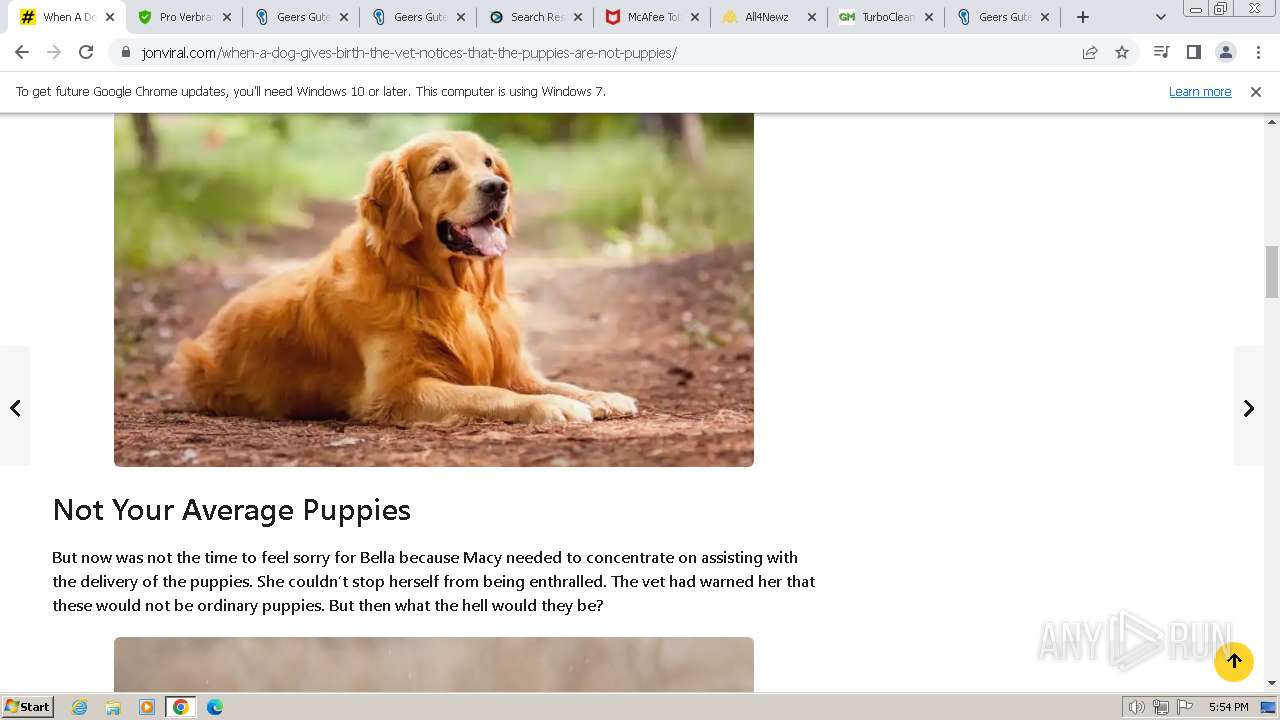
Task: Close the "When A Do" tab
Action: pyautogui.click(x=110, y=17)
